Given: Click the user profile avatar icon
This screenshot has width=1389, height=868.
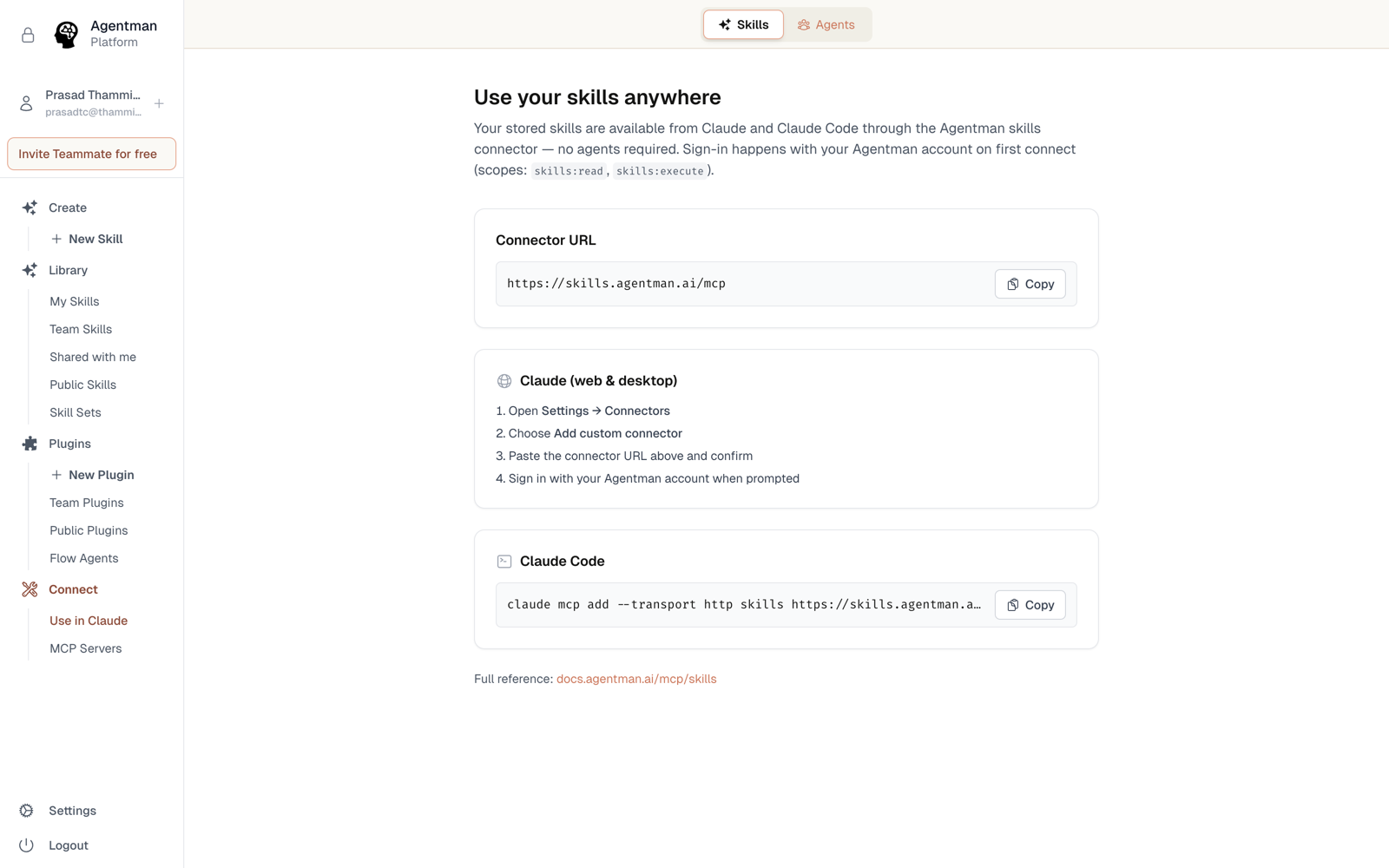Looking at the screenshot, I should pyautogui.click(x=26, y=103).
